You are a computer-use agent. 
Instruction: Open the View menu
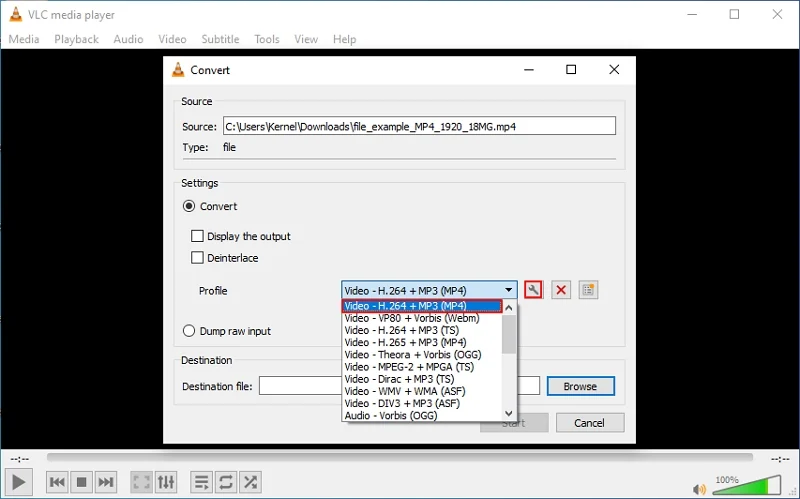coord(306,39)
